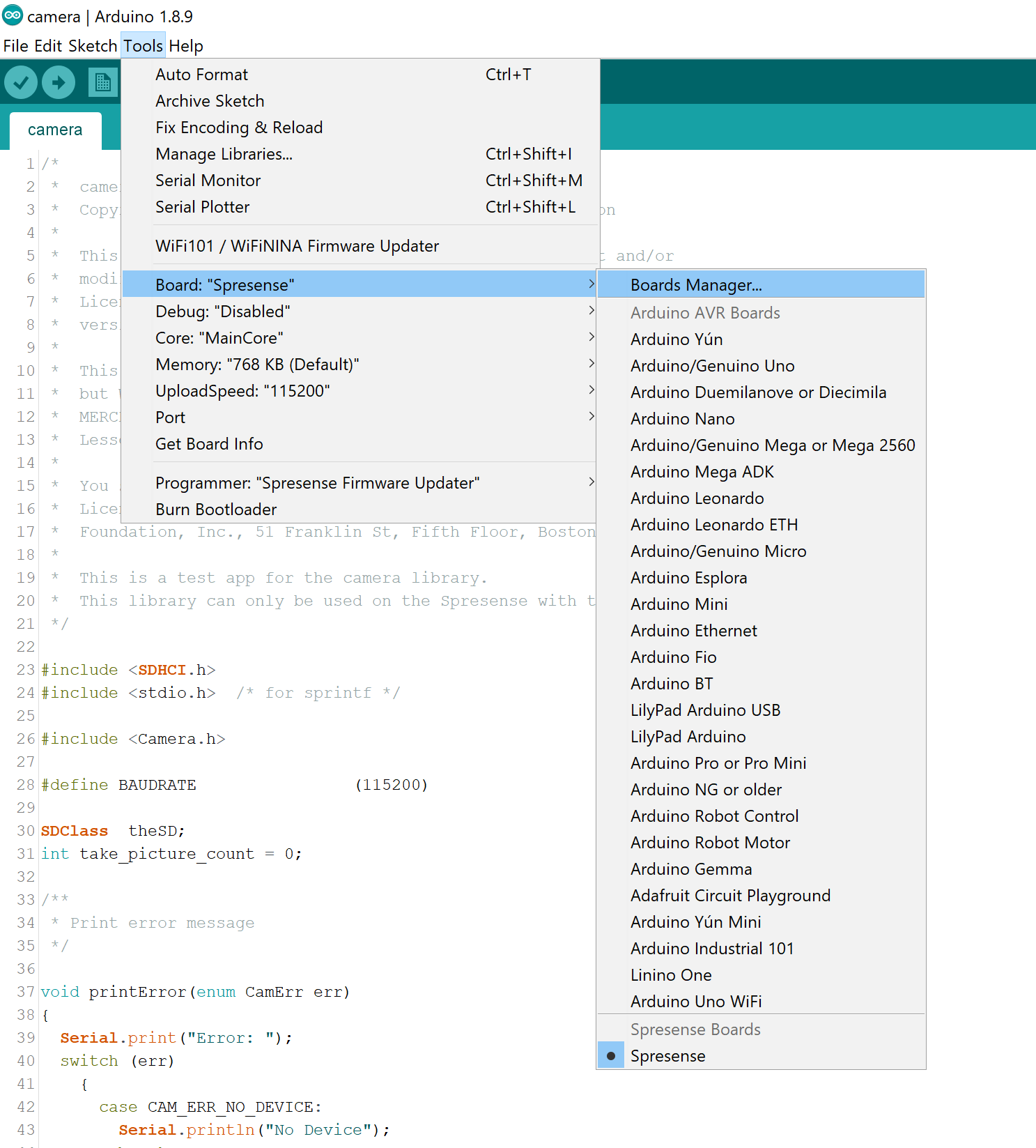
Task: Select LilyPad Arduino USB board
Action: click(x=761, y=710)
